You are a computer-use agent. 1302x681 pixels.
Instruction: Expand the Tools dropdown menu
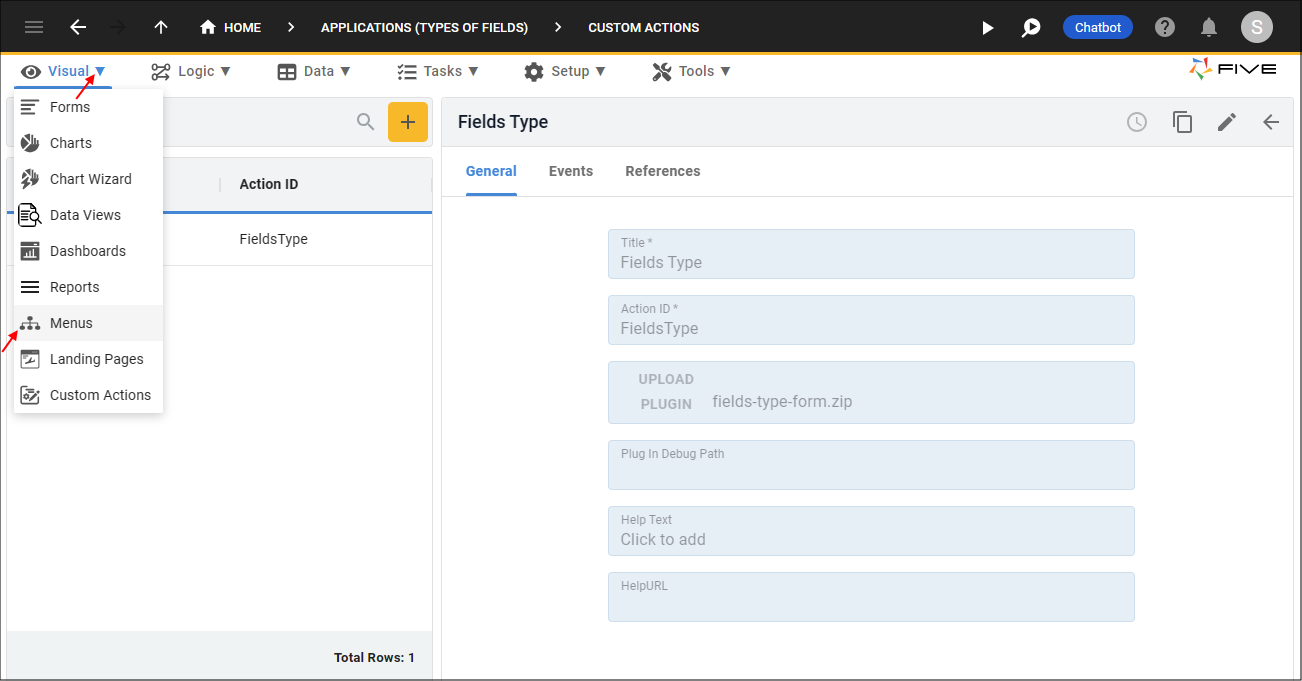pyautogui.click(x=691, y=71)
